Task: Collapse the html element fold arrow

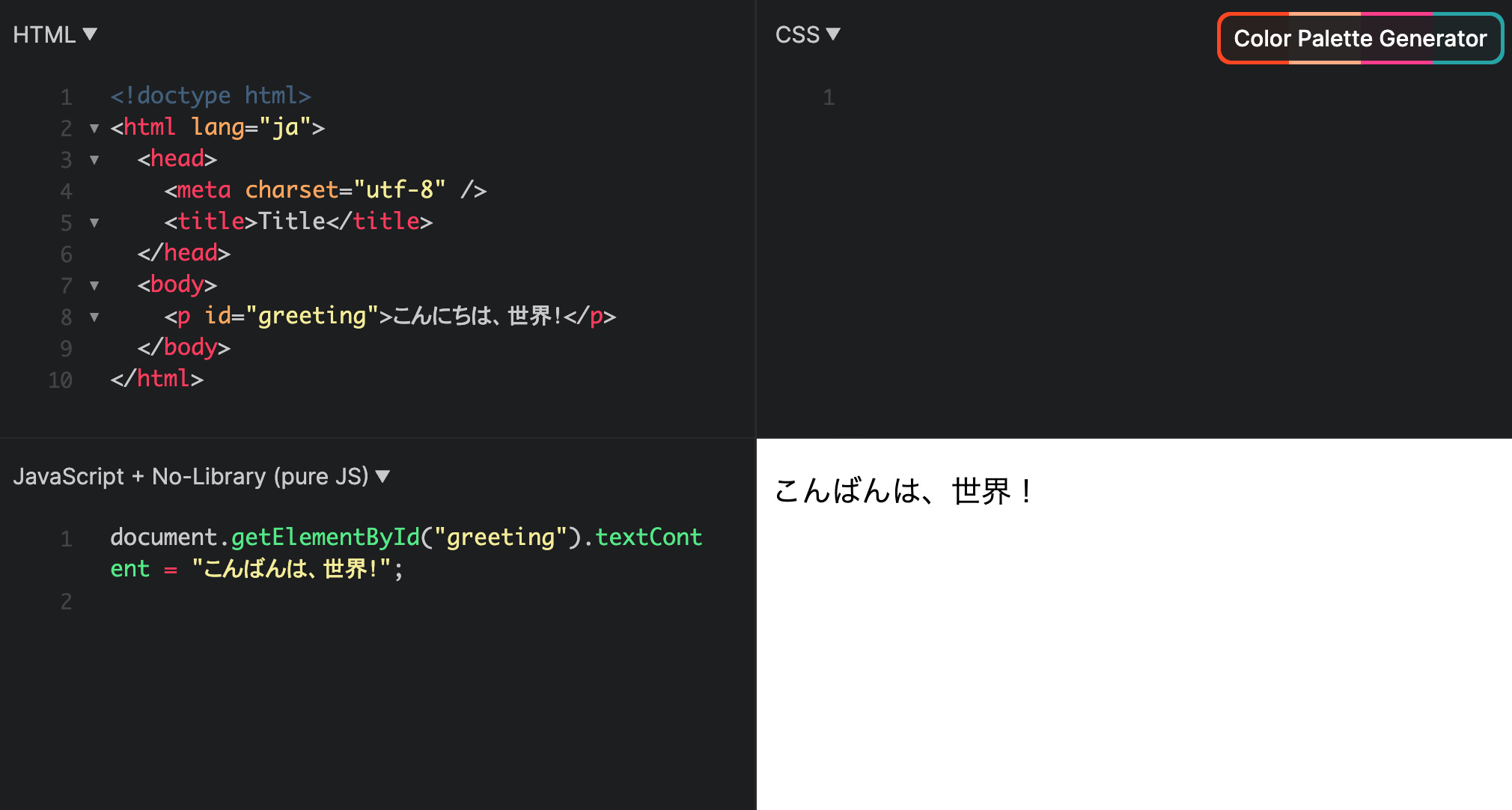Action: pyautogui.click(x=94, y=129)
